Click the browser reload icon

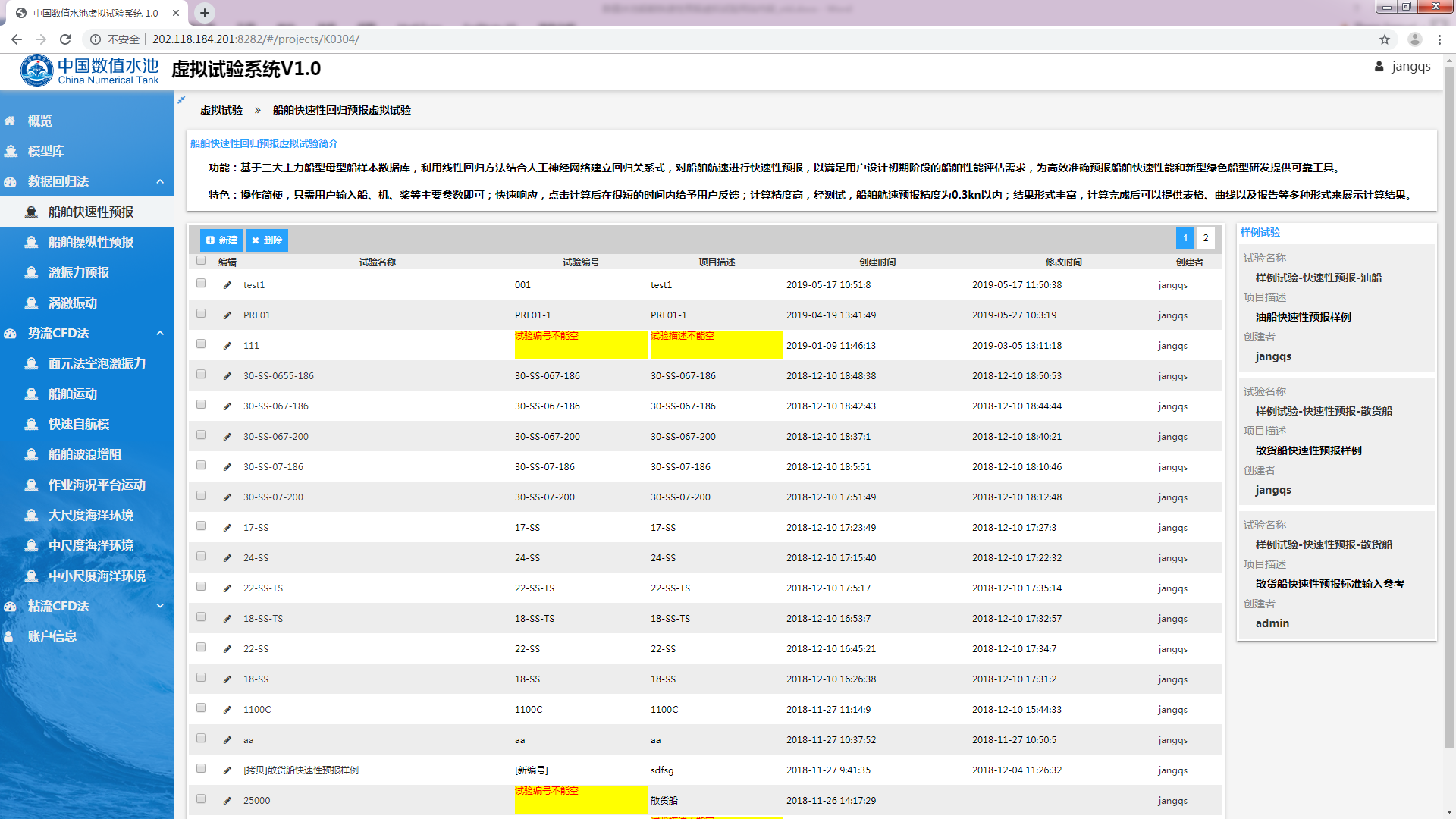point(65,39)
